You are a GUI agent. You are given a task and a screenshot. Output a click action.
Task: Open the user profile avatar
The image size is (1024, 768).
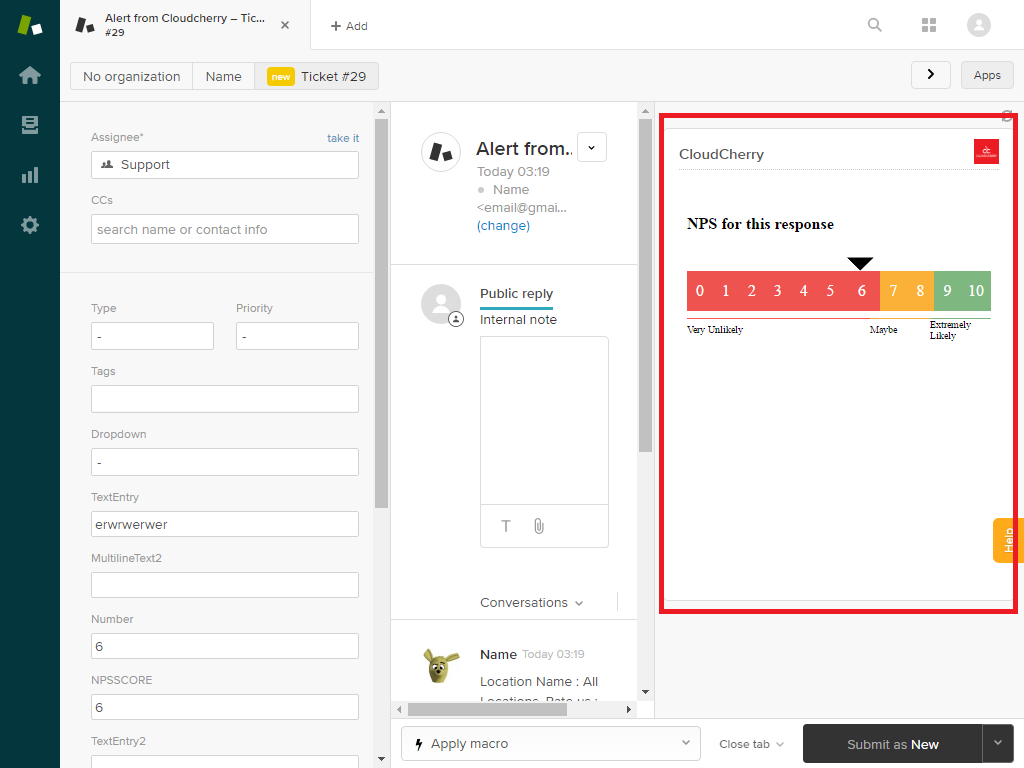(x=979, y=25)
